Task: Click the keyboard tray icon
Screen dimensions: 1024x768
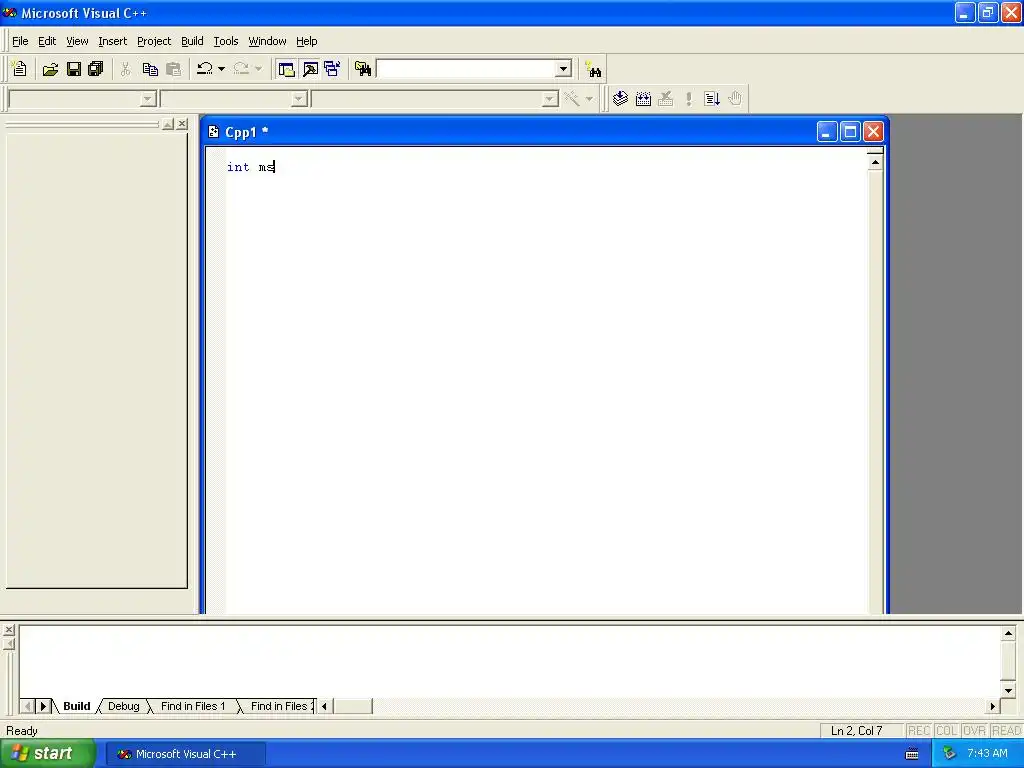Action: click(912, 754)
